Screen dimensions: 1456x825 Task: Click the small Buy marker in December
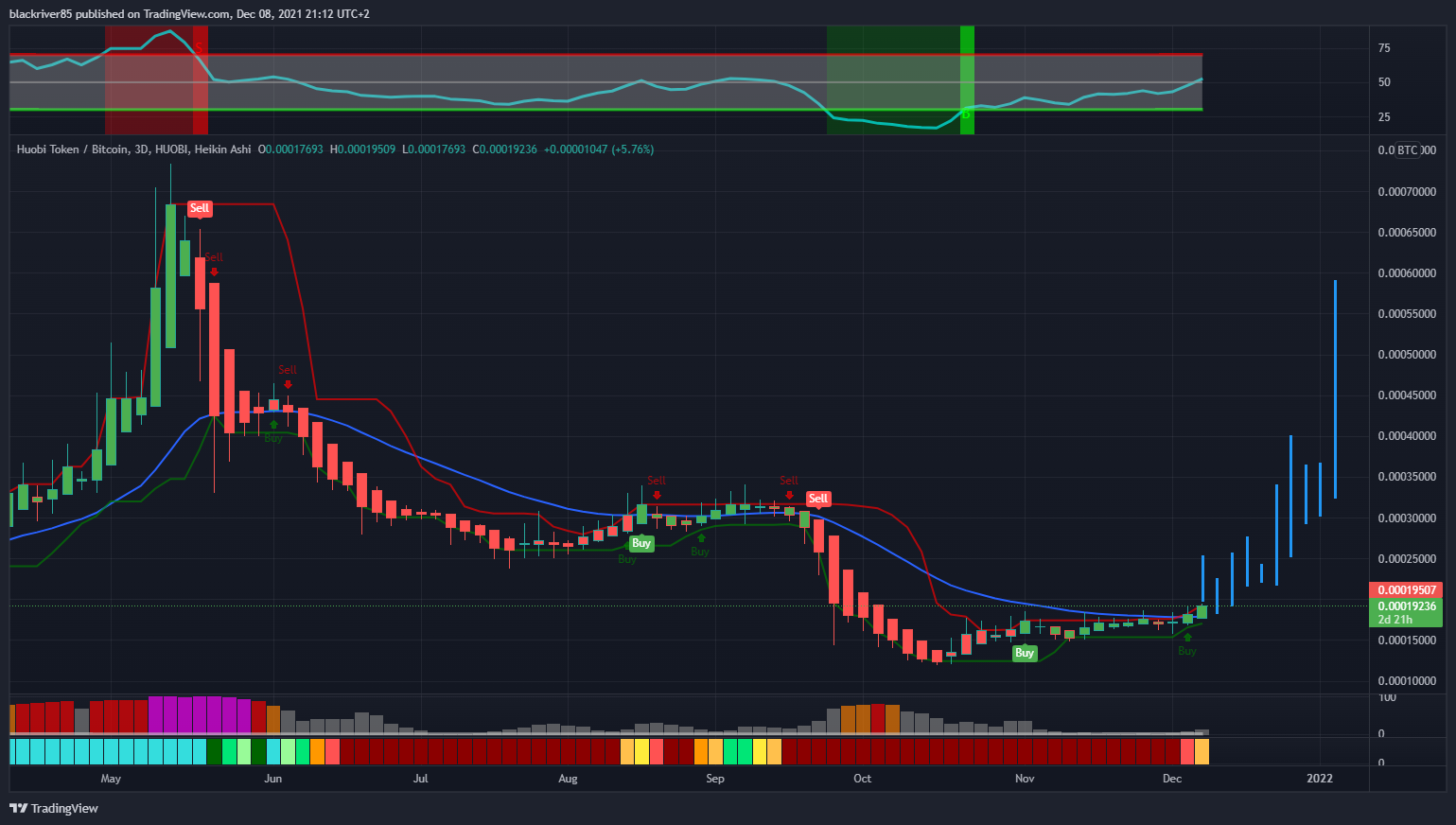[1187, 651]
